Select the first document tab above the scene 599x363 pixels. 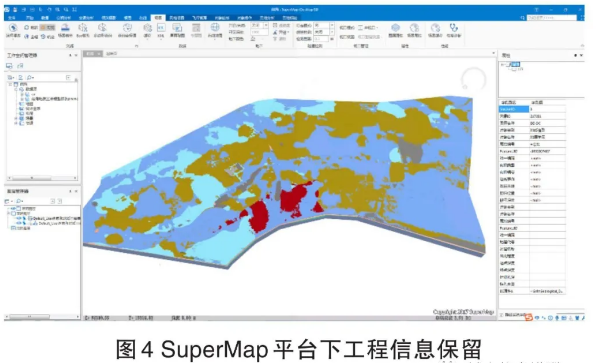click(93, 54)
